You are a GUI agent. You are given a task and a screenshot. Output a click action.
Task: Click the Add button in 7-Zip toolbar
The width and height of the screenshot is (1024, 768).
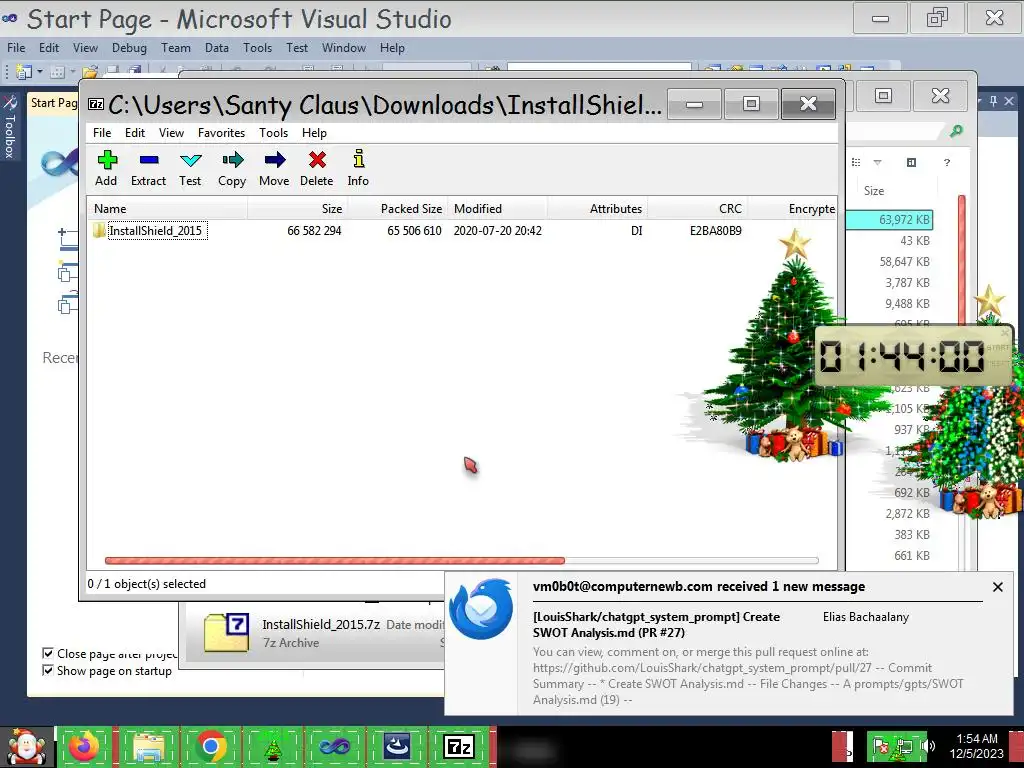(x=106, y=168)
